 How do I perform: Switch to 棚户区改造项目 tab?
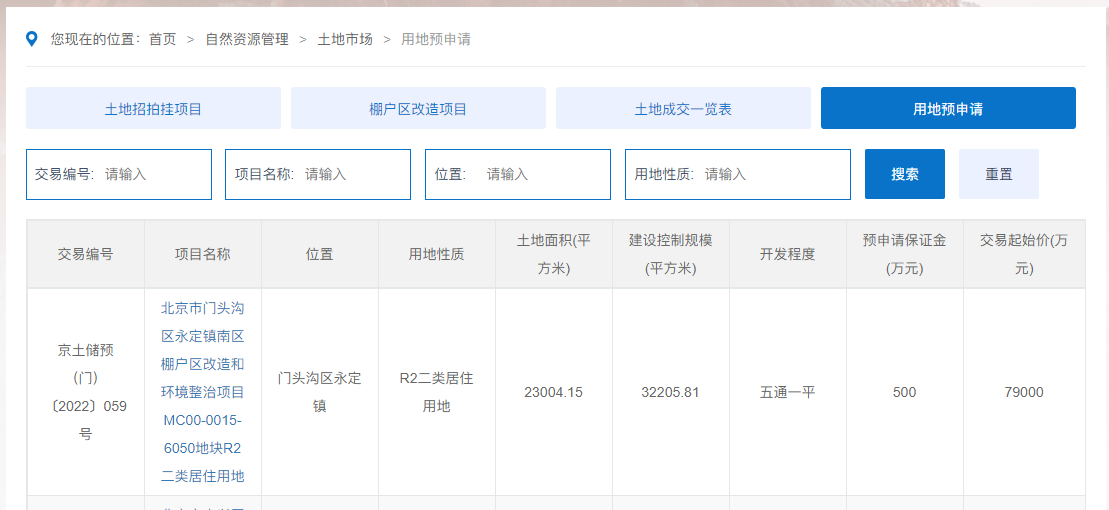click(x=418, y=108)
